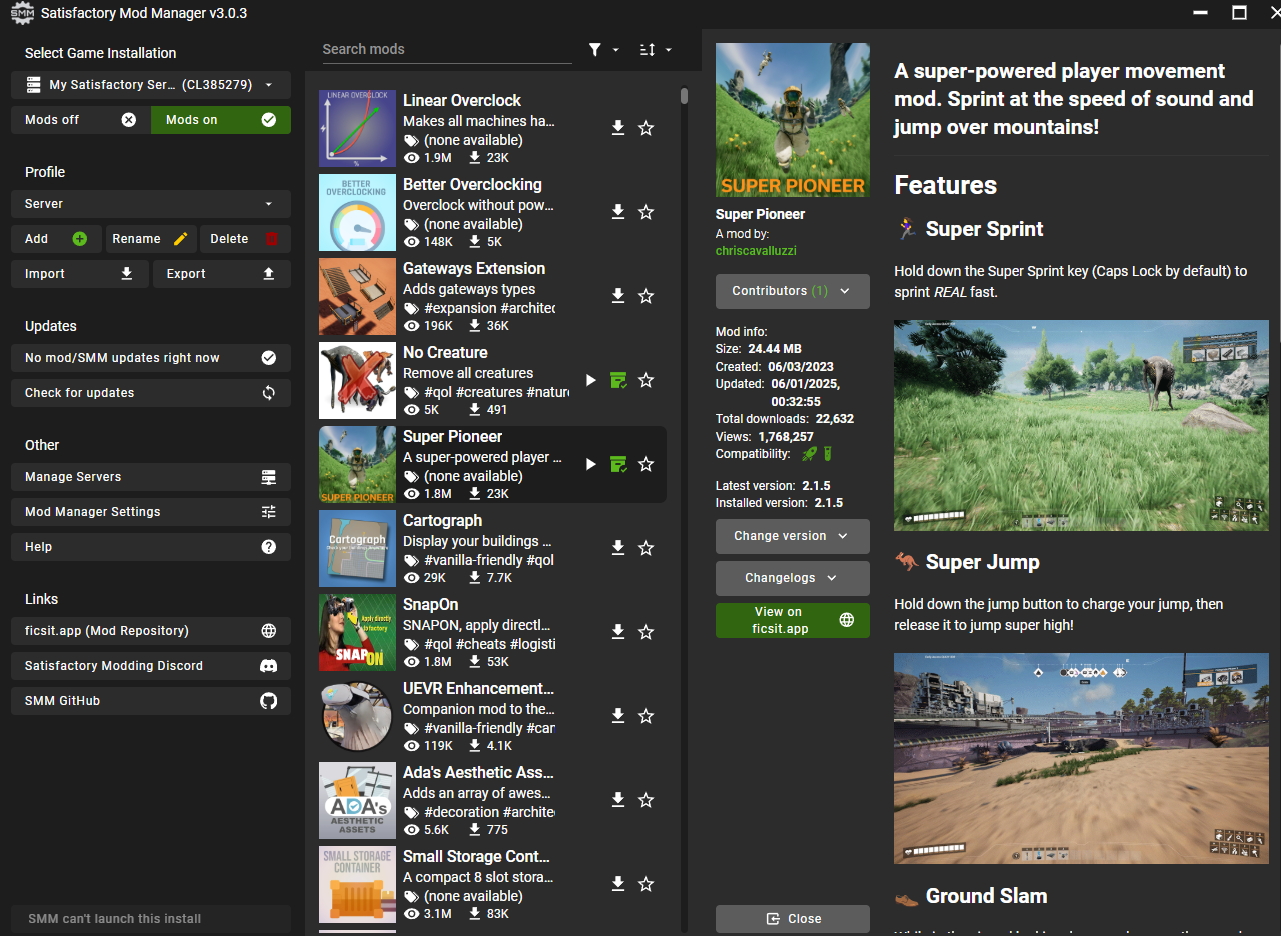The height and width of the screenshot is (936, 1281).
Task: Click the rocket compatibility icon
Action: (x=810, y=454)
